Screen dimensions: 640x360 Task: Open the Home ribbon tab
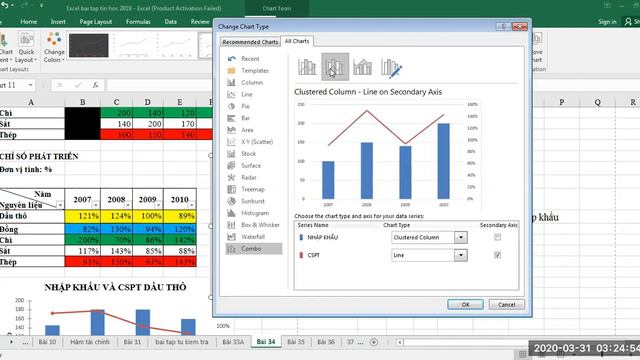pos(29,22)
